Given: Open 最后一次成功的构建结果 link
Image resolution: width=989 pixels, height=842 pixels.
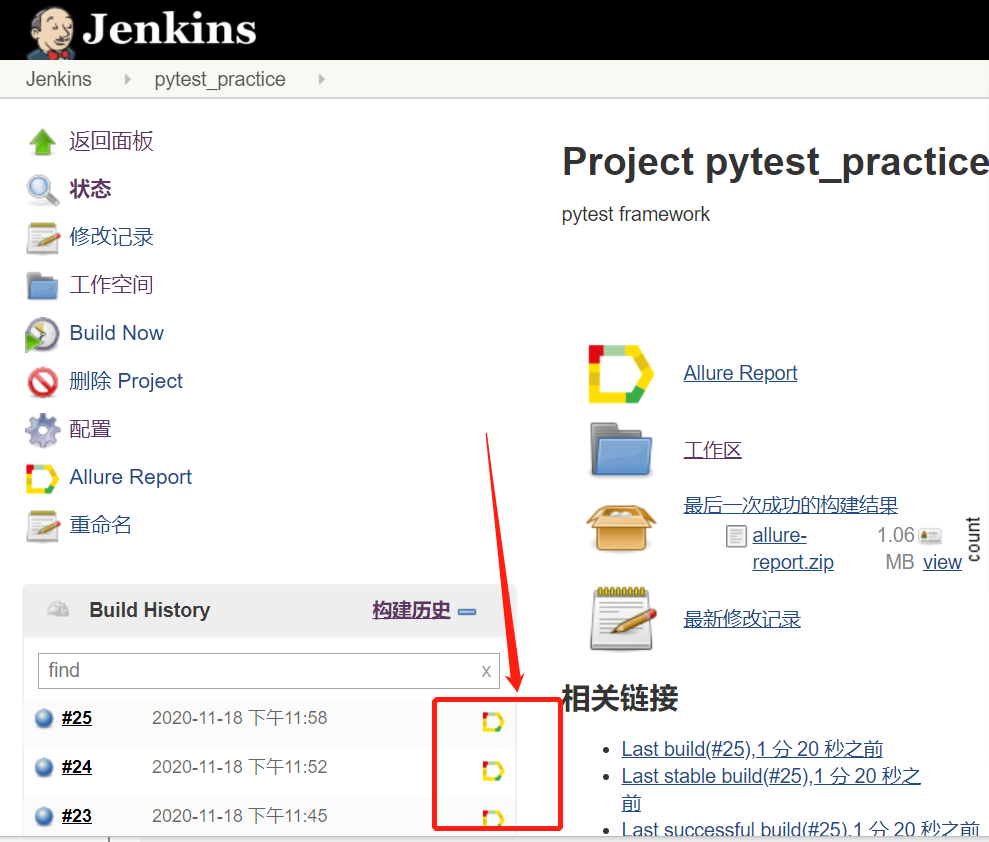Looking at the screenshot, I should click(x=791, y=505).
